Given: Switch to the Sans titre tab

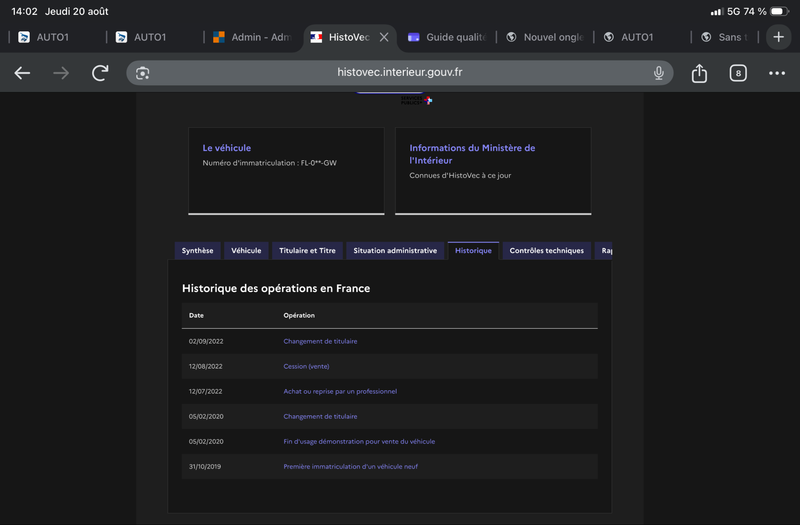Looking at the screenshot, I should (x=726, y=37).
